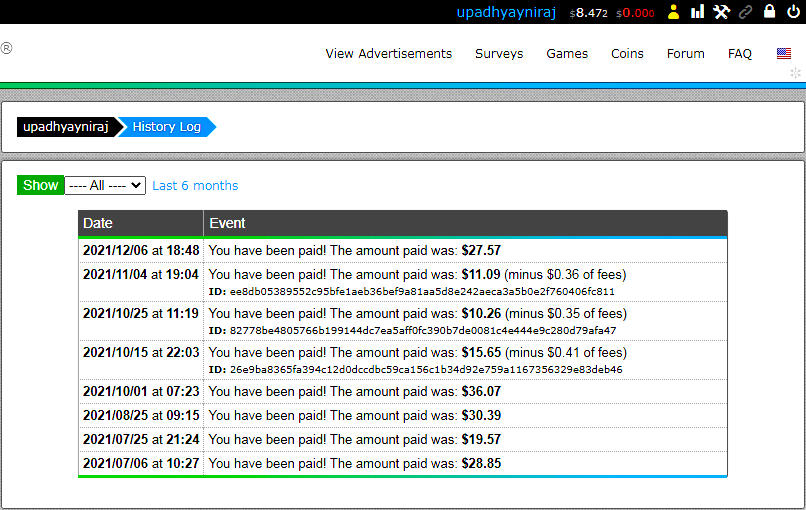Viewport: 806px width, 510px height.
Task: Click the padlock security icon
Action: (x=769, y=12)
